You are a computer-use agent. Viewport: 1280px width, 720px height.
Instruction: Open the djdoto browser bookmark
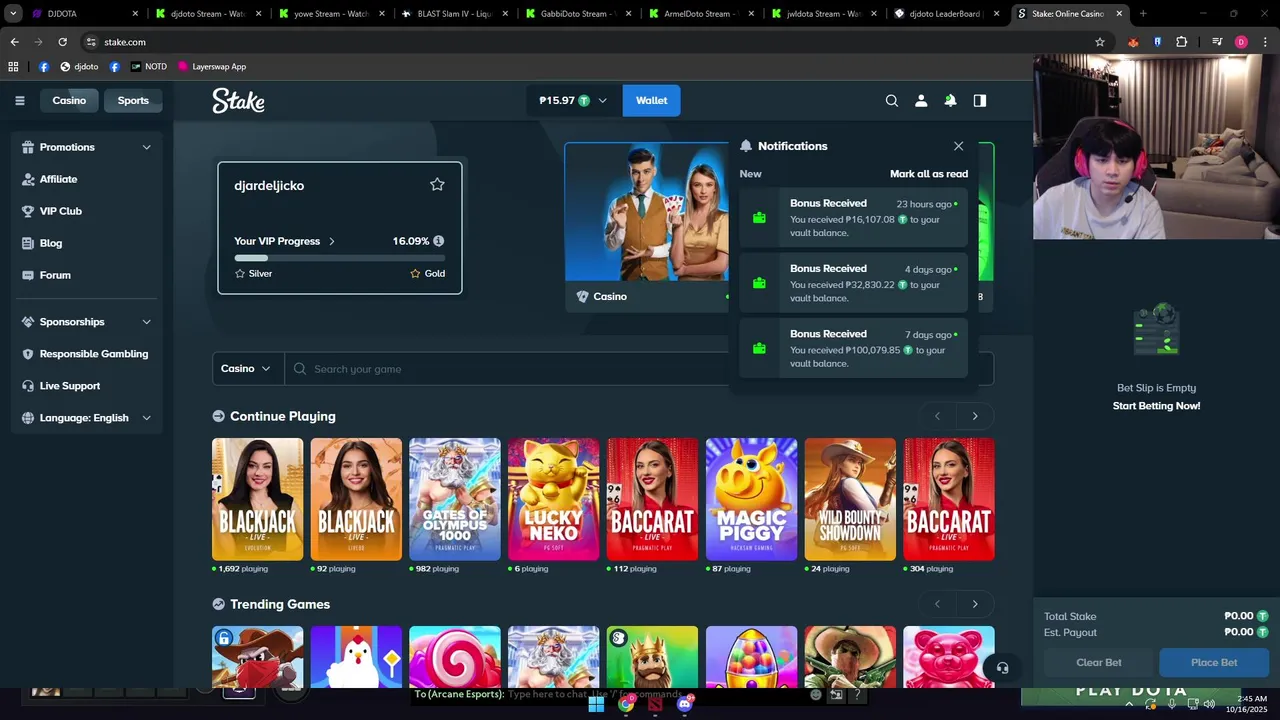79,66
